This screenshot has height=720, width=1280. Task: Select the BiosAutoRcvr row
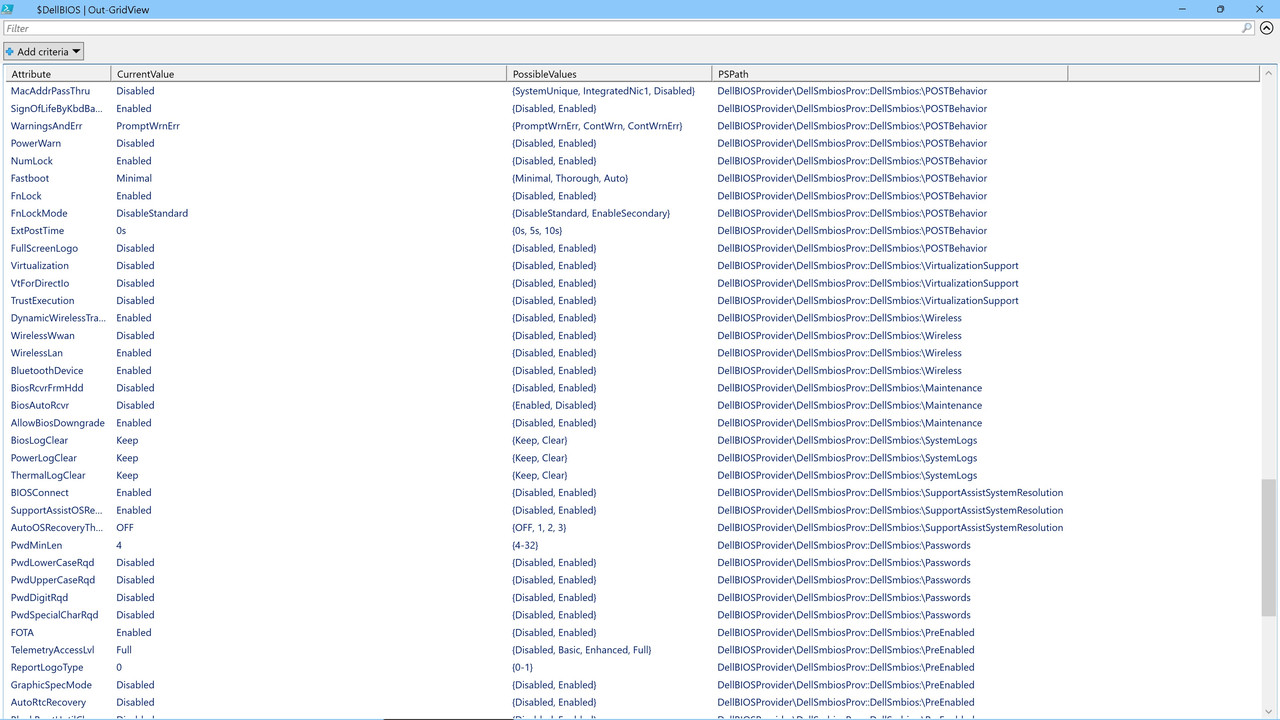point(632,406)
